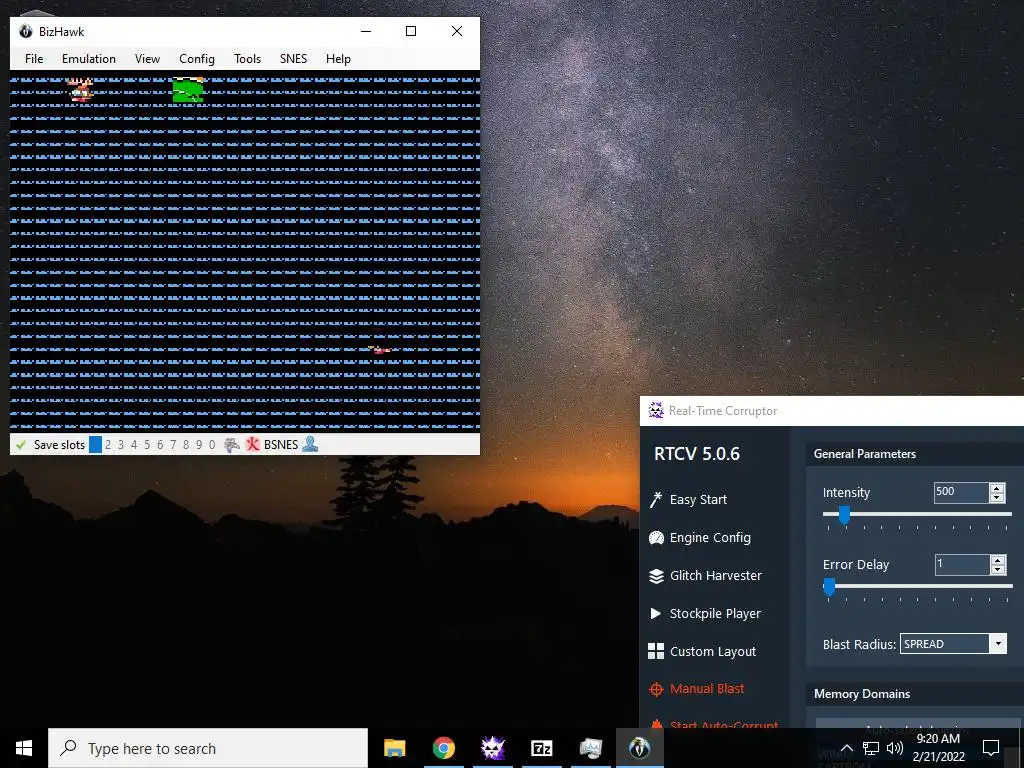The image size is (1024, 768).
Task: Select save slot 3 in BizHawk
Action: [x=121, y=445]
